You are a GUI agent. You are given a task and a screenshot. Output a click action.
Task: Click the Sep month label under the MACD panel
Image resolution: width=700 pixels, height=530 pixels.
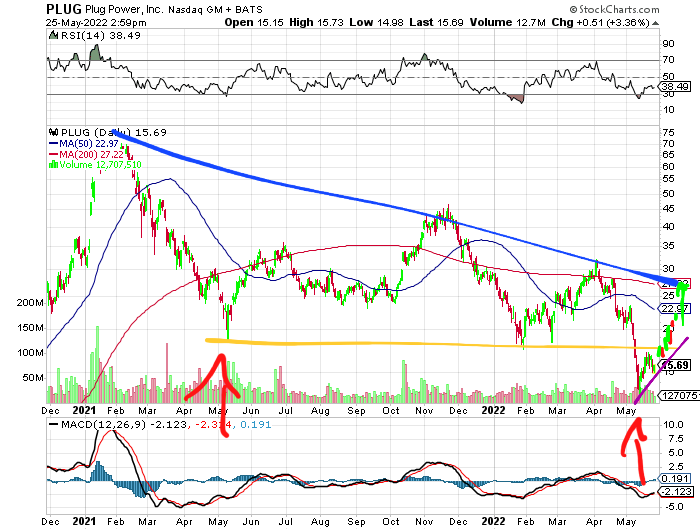(356, 521)
